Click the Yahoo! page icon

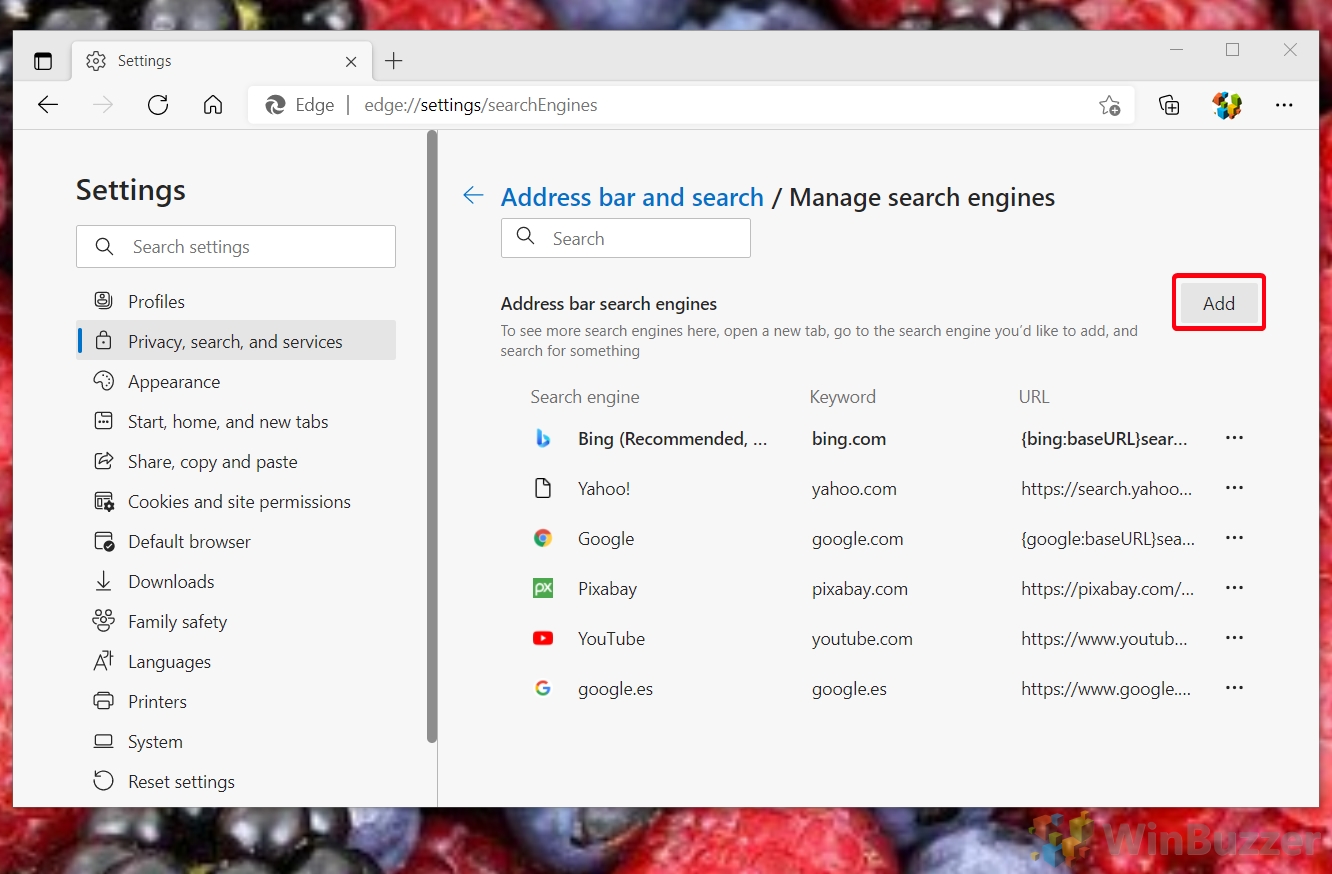coord(543,488)
